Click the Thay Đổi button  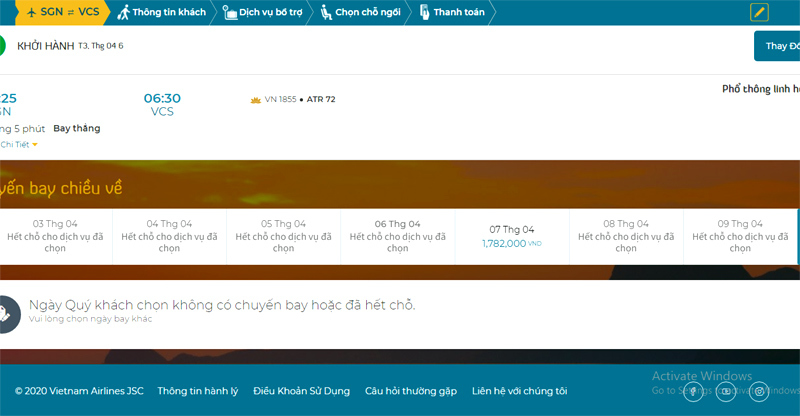click(x=778, y=46)
